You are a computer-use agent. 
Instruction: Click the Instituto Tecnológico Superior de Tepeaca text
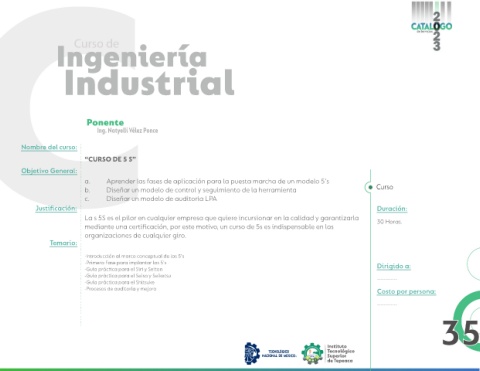coord(341,353)
